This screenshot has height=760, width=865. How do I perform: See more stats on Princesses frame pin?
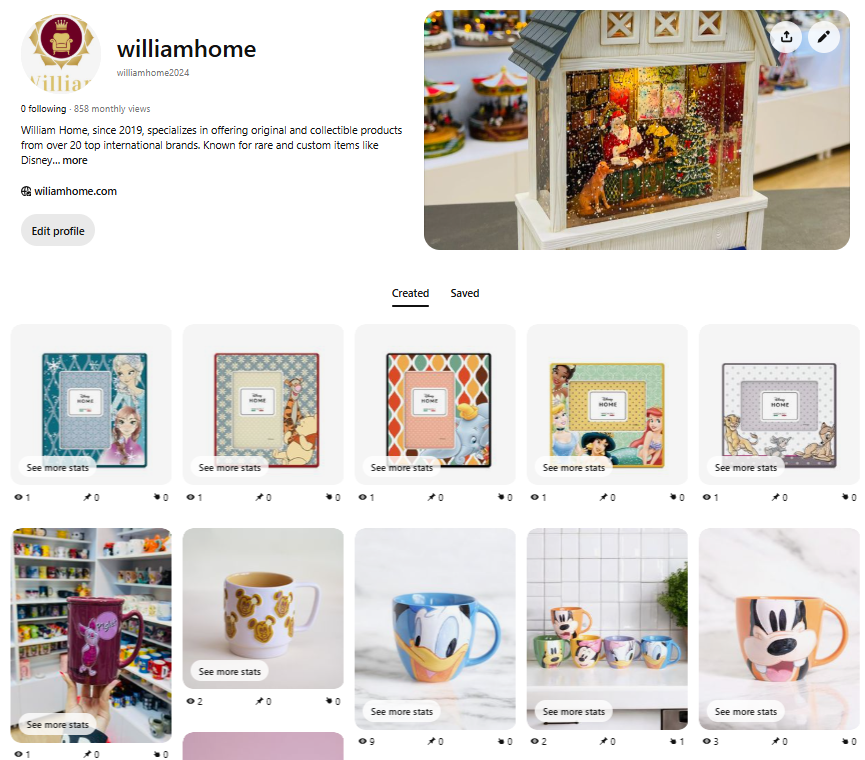click(574, 468)
